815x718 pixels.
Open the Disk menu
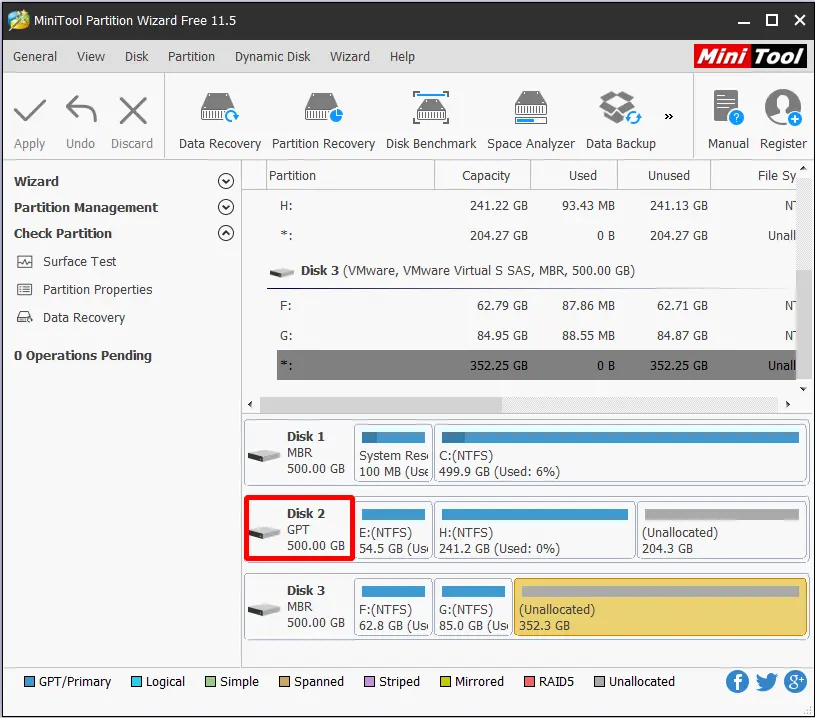[136, 57]
